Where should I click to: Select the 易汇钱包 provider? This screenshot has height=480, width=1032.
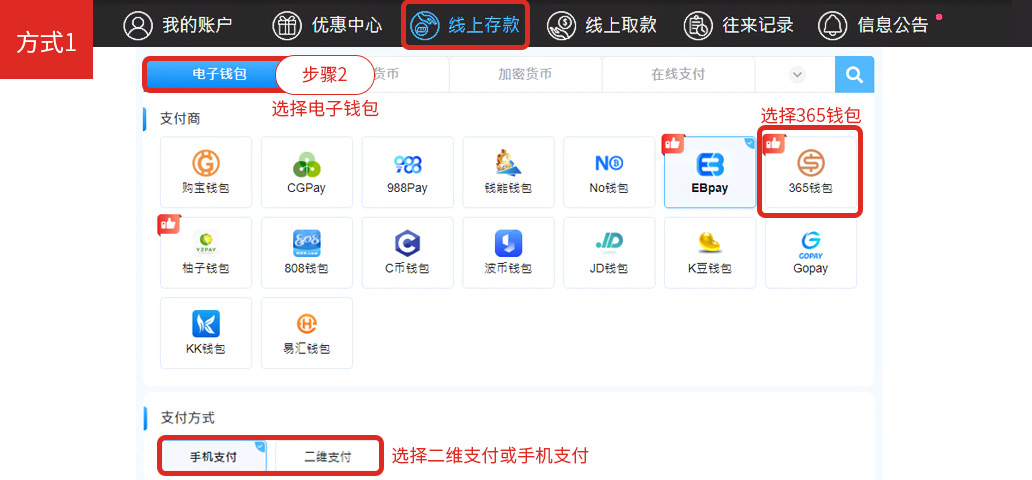click(307, 333)
